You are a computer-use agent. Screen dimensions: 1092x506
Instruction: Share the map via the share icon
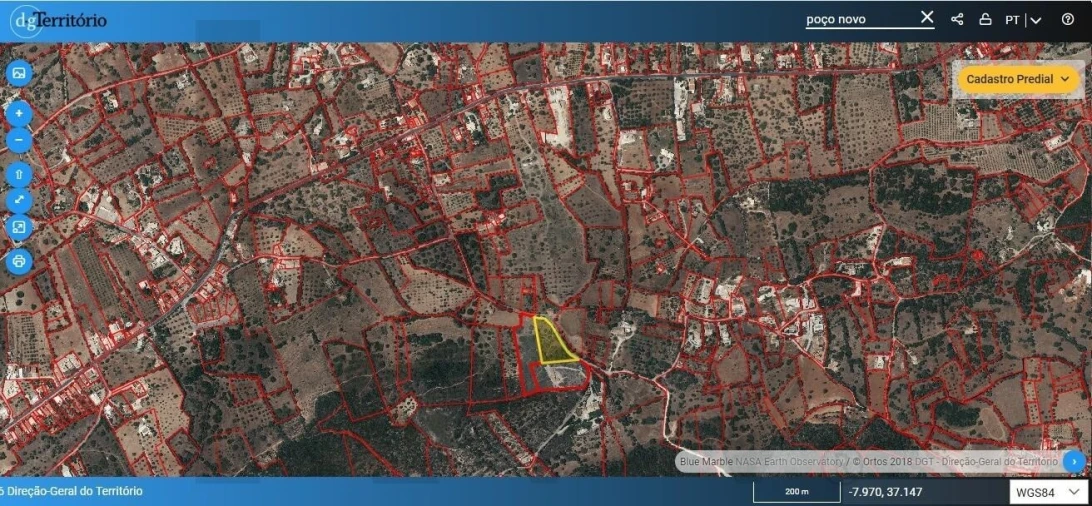957,19
